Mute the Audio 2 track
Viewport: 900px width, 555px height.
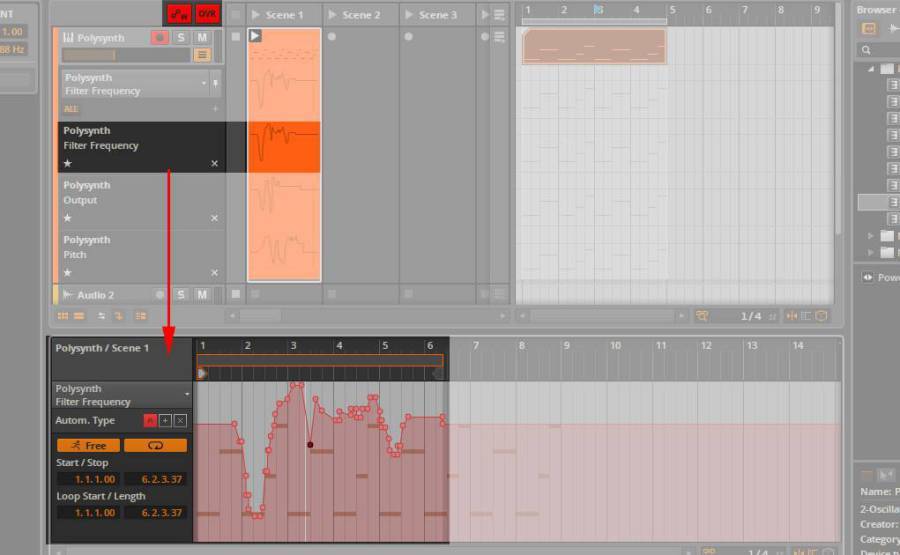[202, 295]
